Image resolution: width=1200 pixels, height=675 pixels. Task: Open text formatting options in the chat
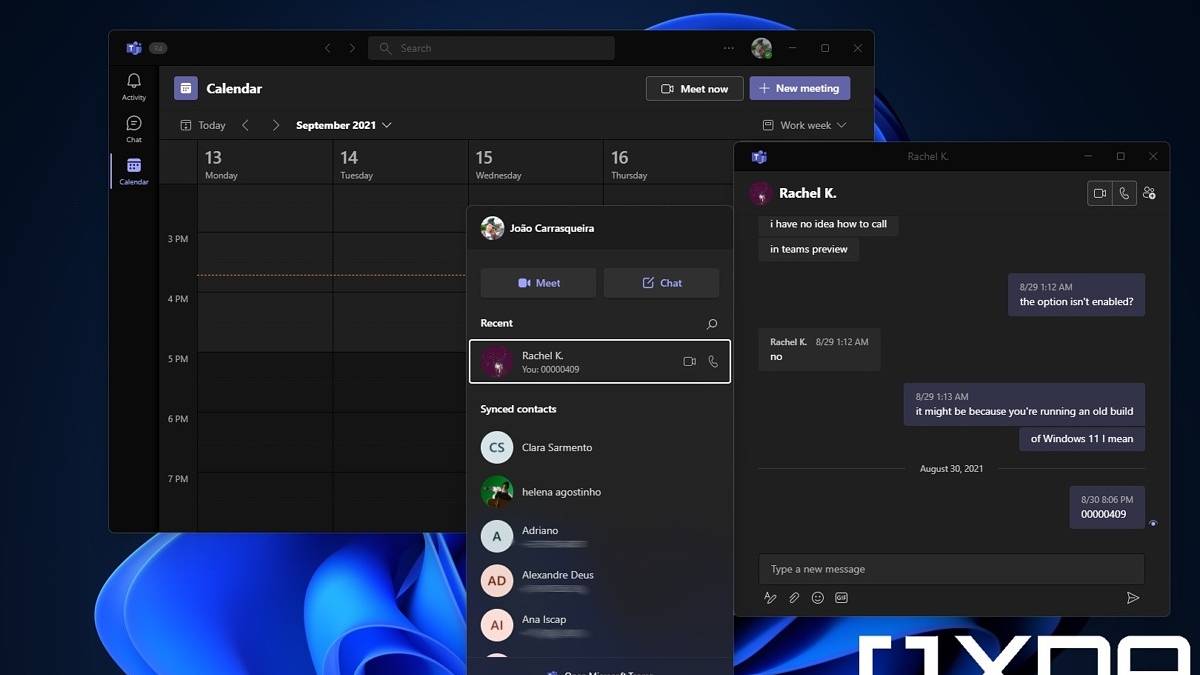tap(770, 598)
